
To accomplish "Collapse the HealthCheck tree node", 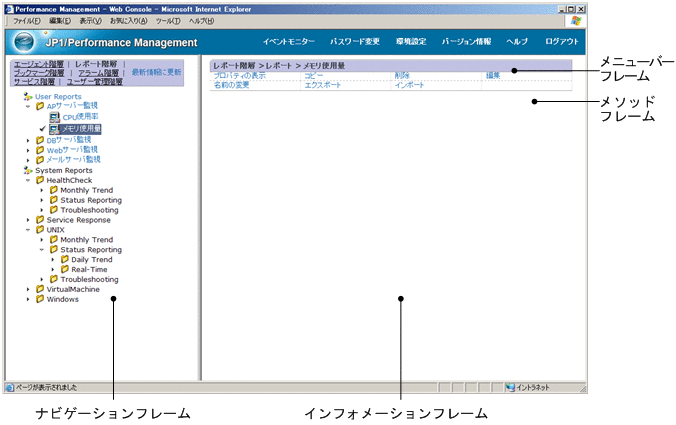I will pyautogui.click(x=28, y=181).
